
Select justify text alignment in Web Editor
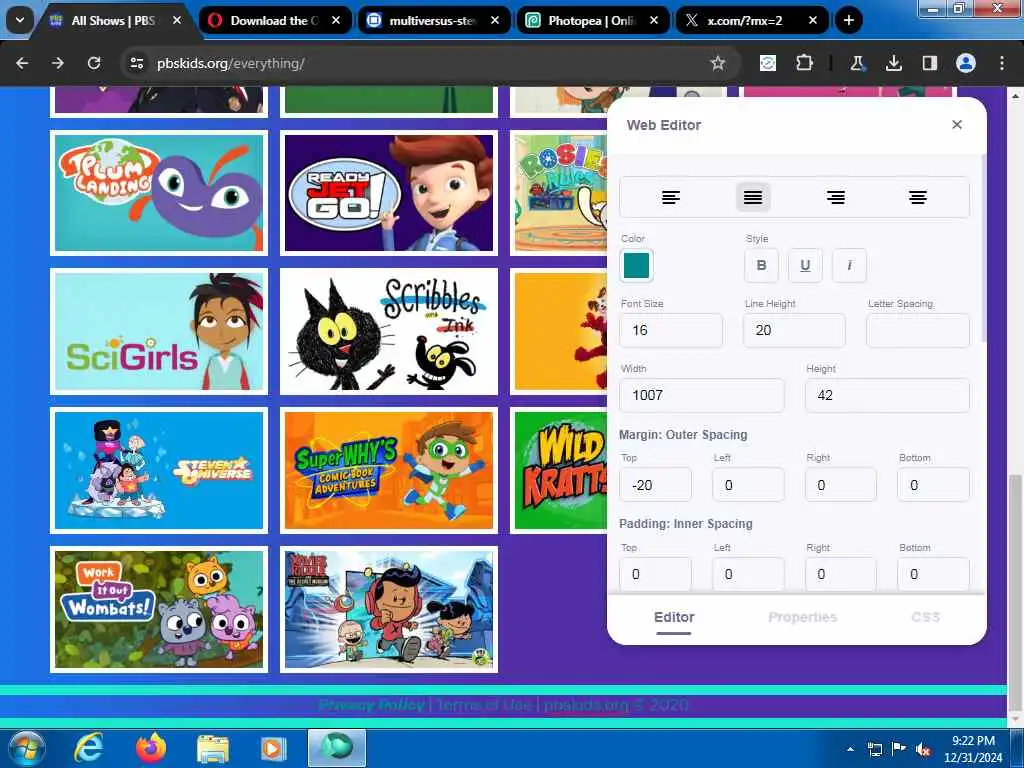pos(753,197)
